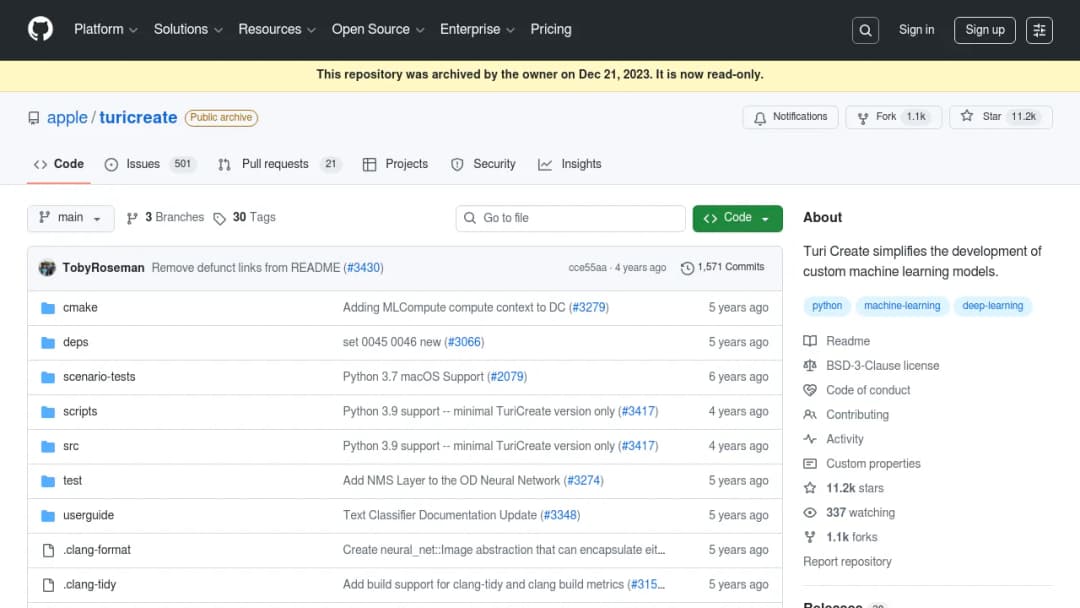Expand the Resources menu
This screenshot has width=1080, height=608.
(x=277, y=30)
